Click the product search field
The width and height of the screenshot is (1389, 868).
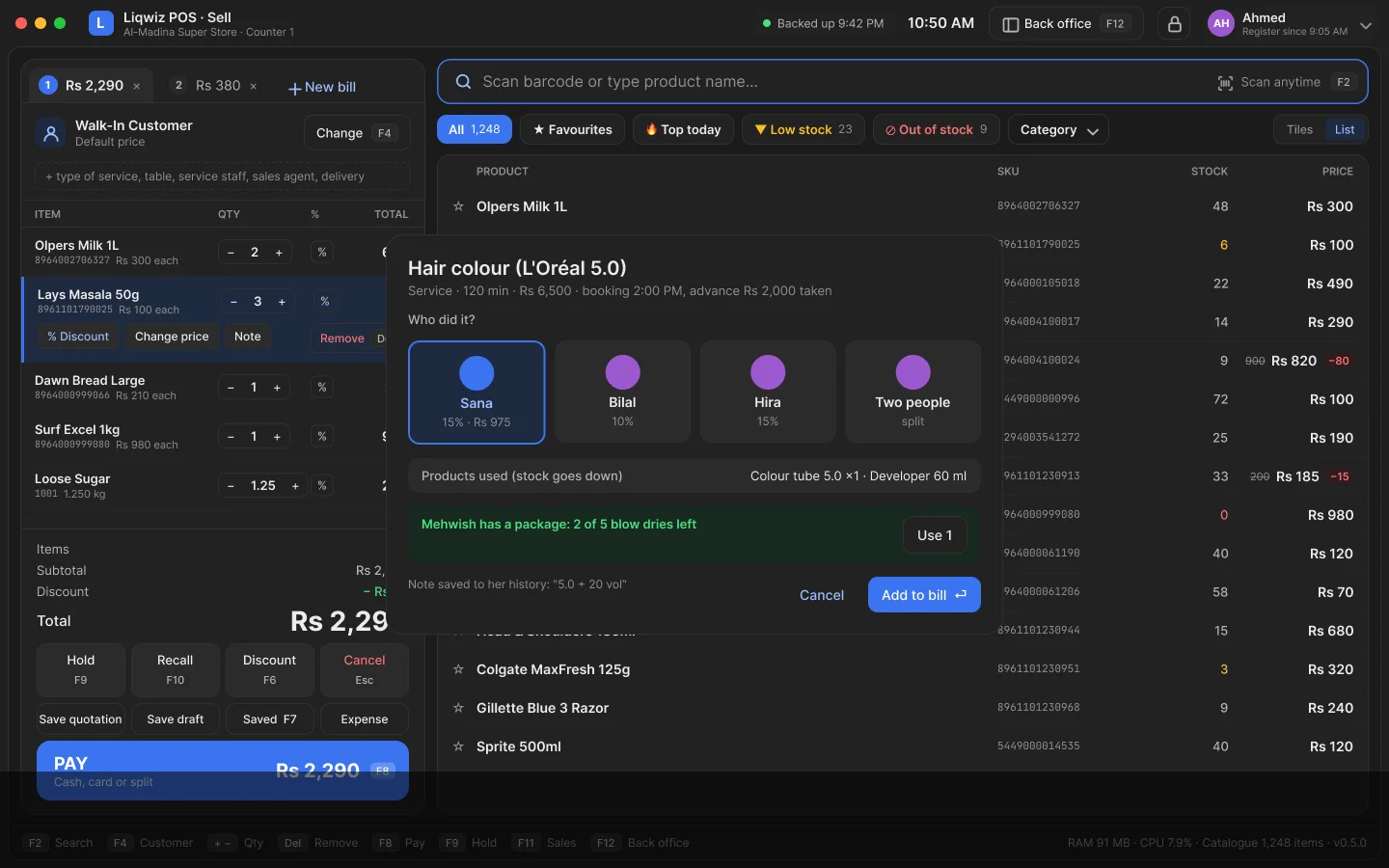[x=903, y=82]
